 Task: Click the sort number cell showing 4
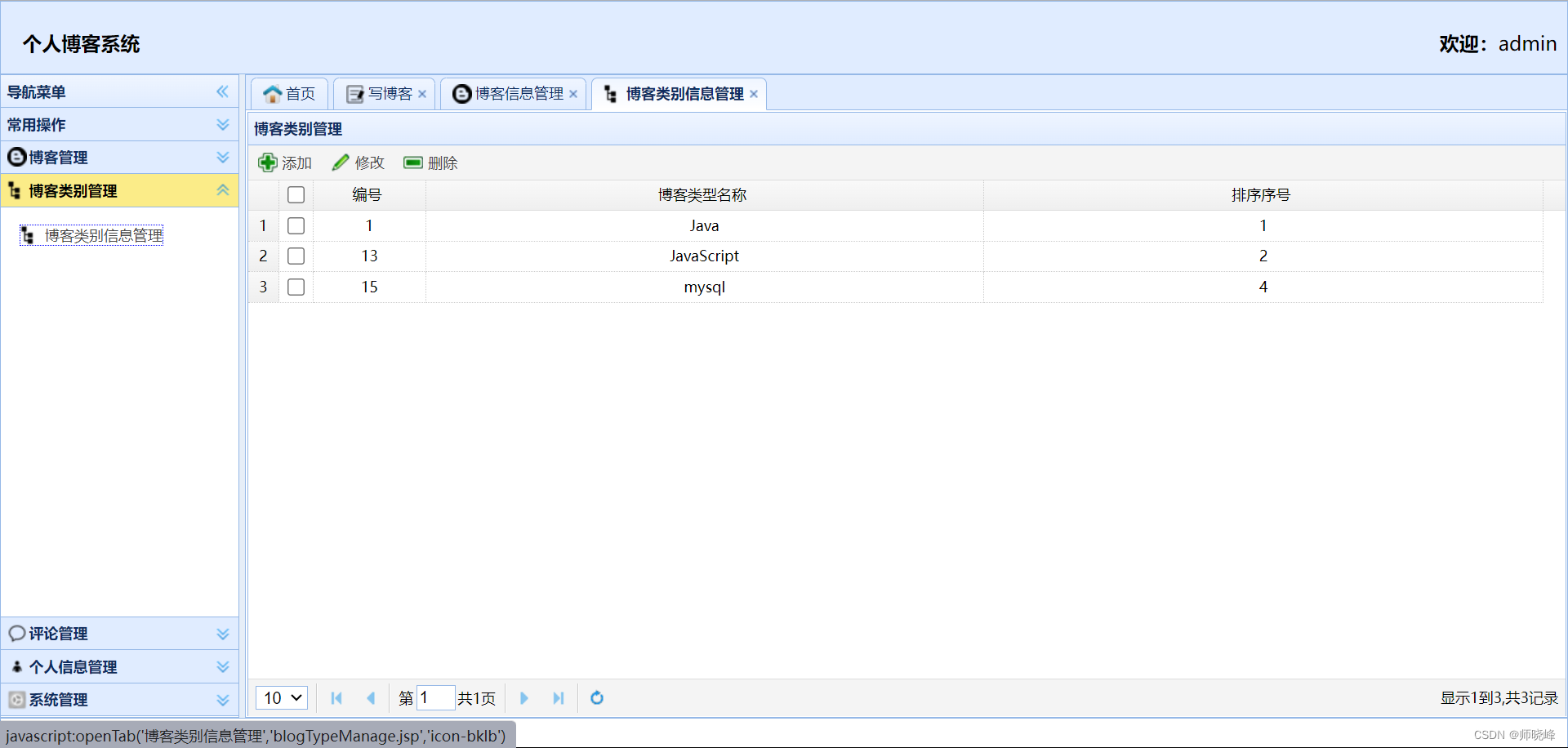pyautogui.click(x=1263, y=287)
